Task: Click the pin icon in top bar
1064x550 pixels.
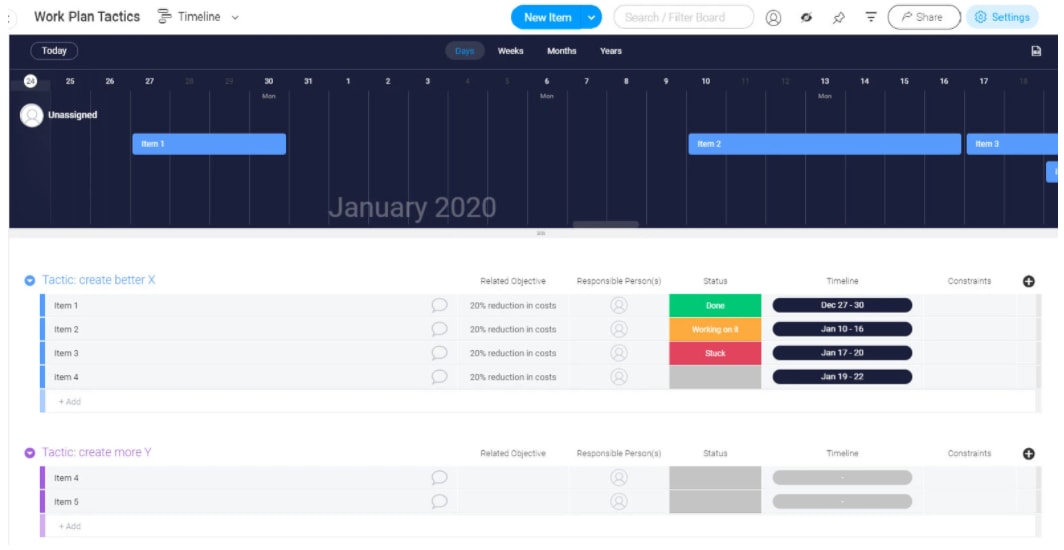Action: pyautogui.click(x=839, y=18)
